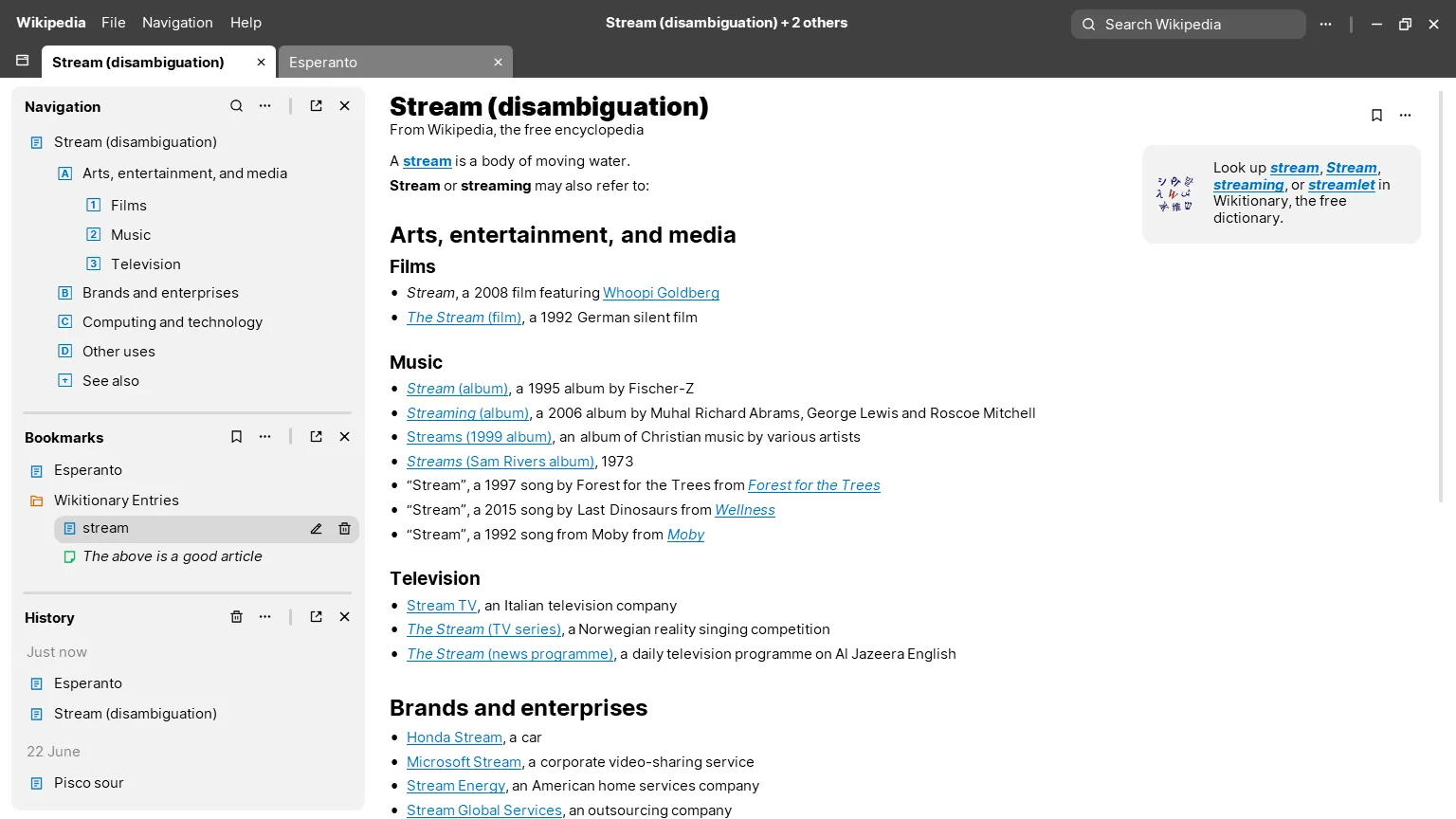Open the title bar overflow menu
Viewport: 1456px width, 819px height.
click(x=1325, y=24)
